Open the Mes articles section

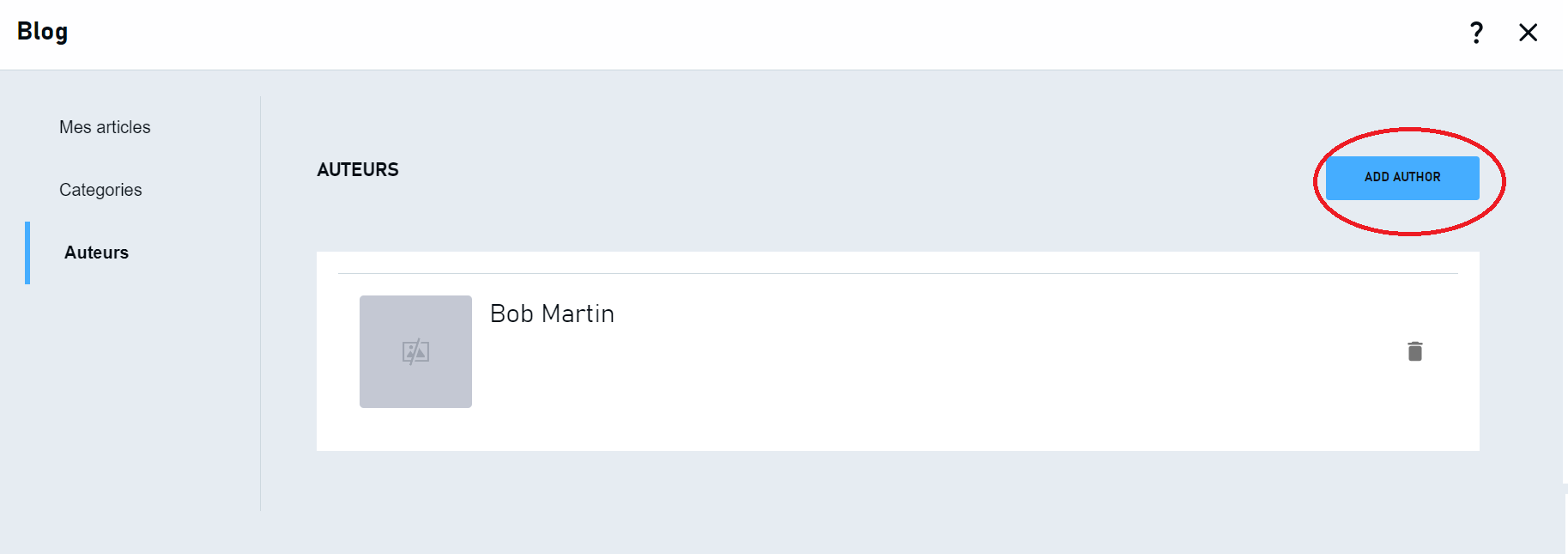(x=105, y=127)
